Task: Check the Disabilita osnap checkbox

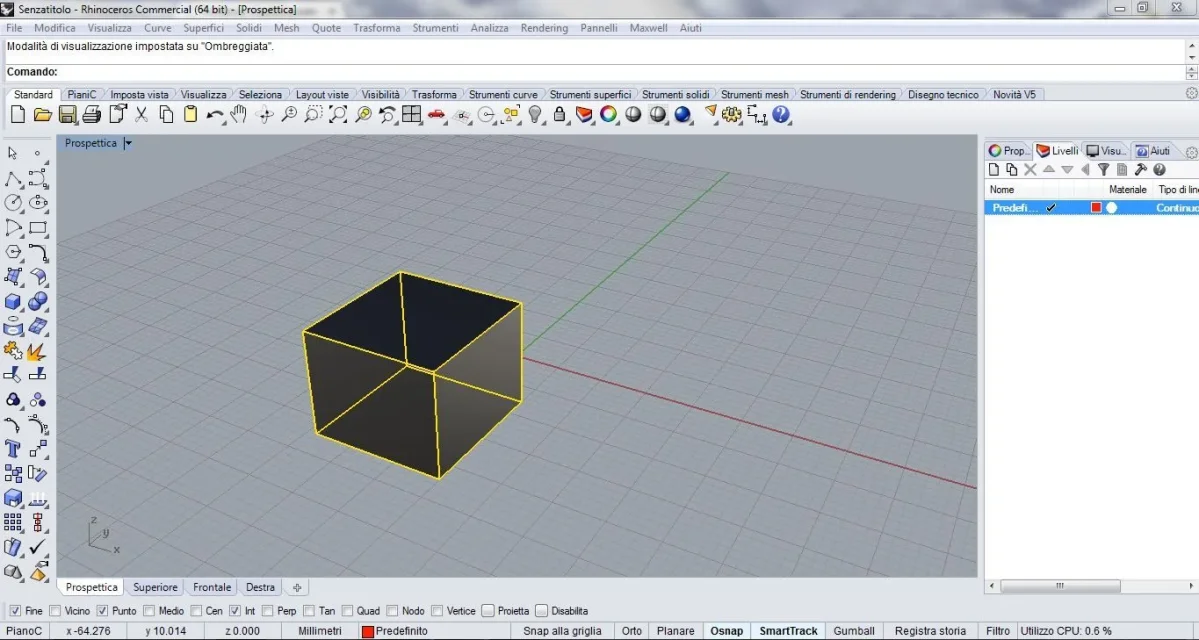Action: click(x=541, y=611)
